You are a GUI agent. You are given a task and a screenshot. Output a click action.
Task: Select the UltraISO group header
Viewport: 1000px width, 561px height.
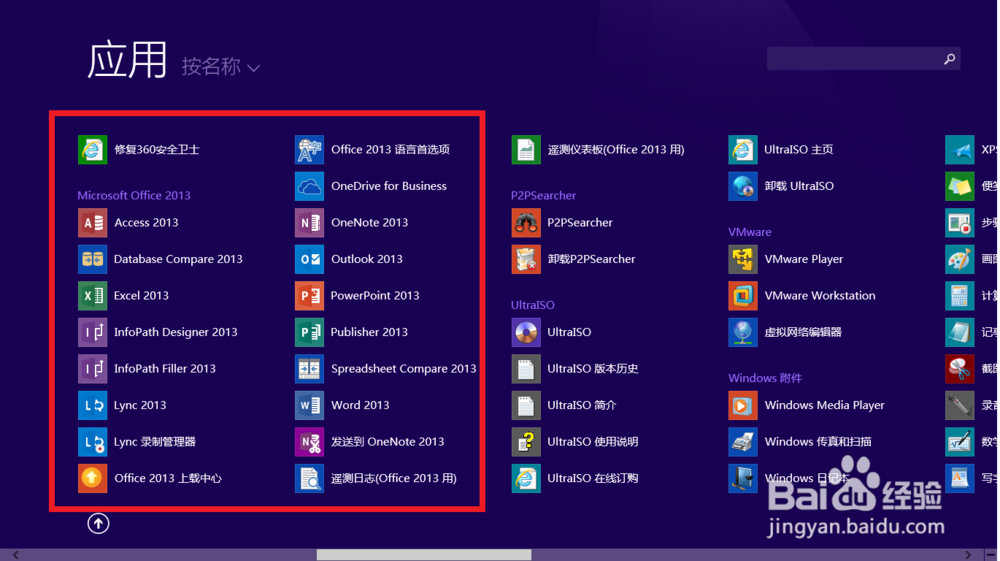tap(533, 305)
